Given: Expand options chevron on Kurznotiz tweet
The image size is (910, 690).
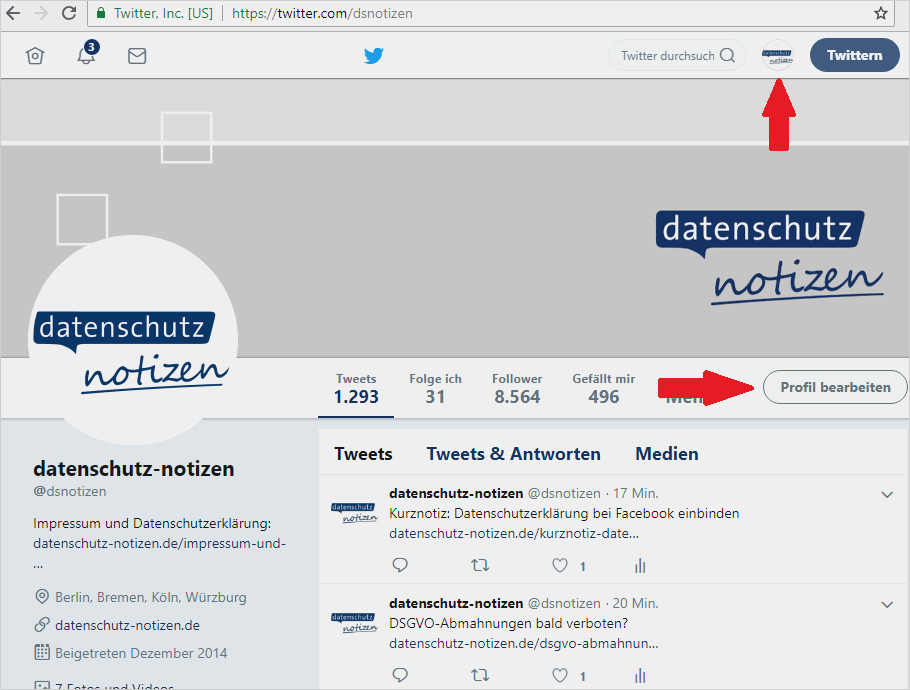Looking at the screenshot, I should coord(887,494).
